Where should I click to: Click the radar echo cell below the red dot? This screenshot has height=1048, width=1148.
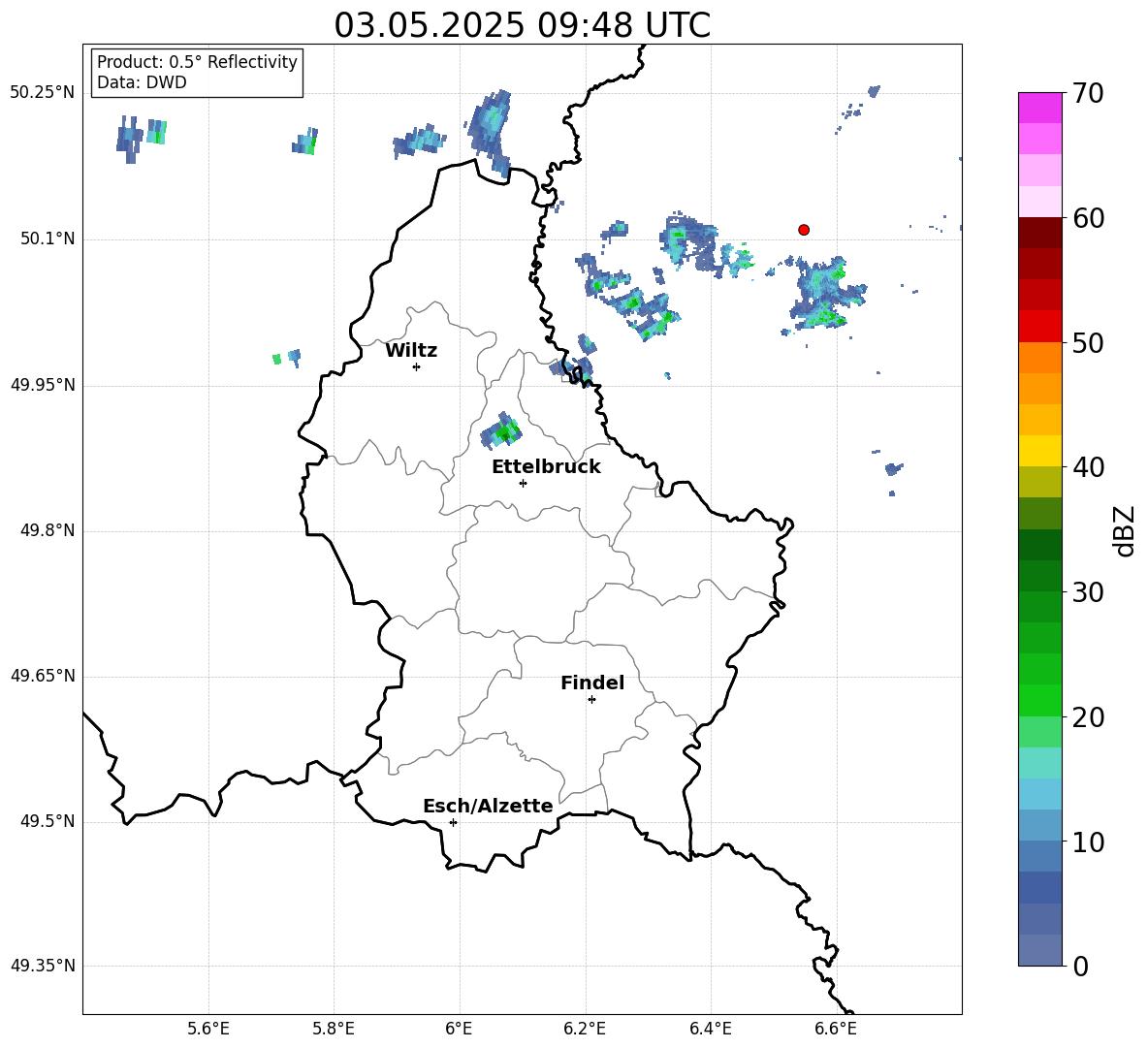click(827, 294)
